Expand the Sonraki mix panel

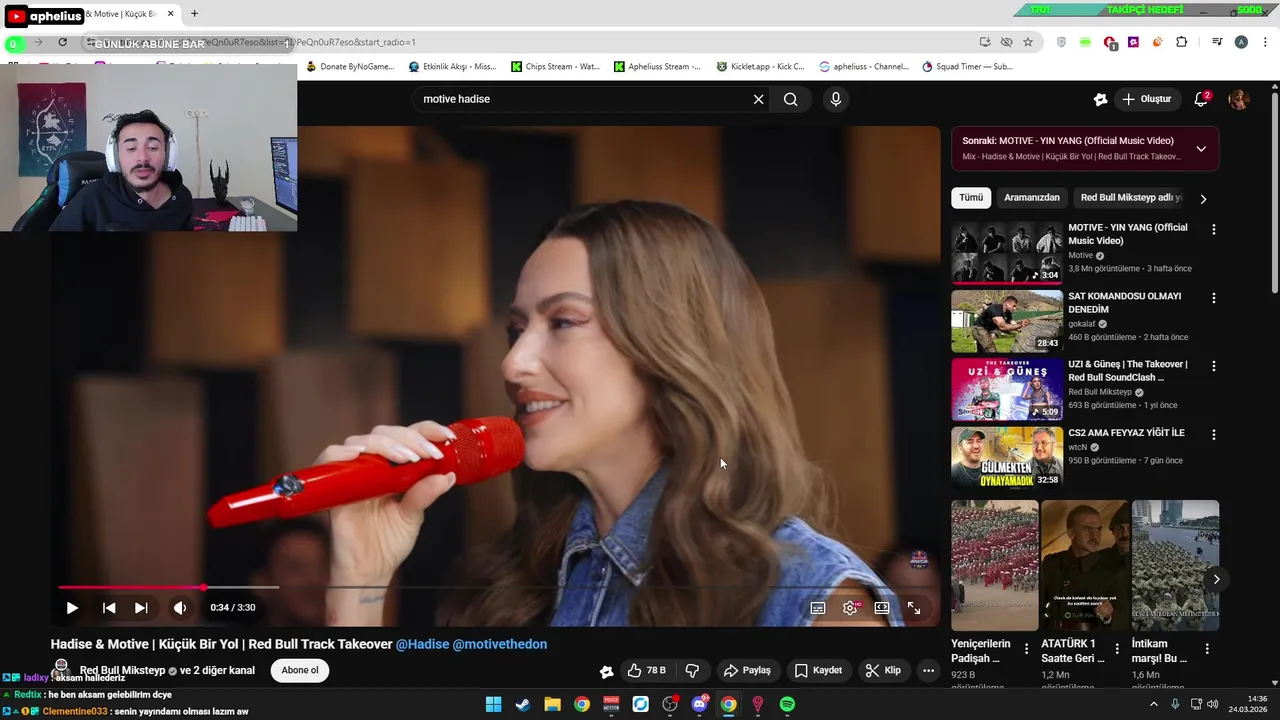point(1201,149)
